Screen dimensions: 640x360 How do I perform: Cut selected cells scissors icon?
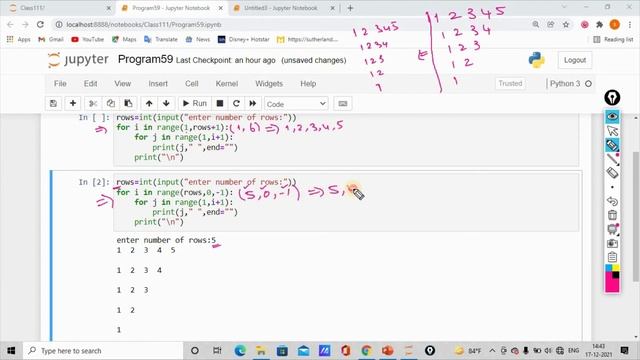click(93, 104)
